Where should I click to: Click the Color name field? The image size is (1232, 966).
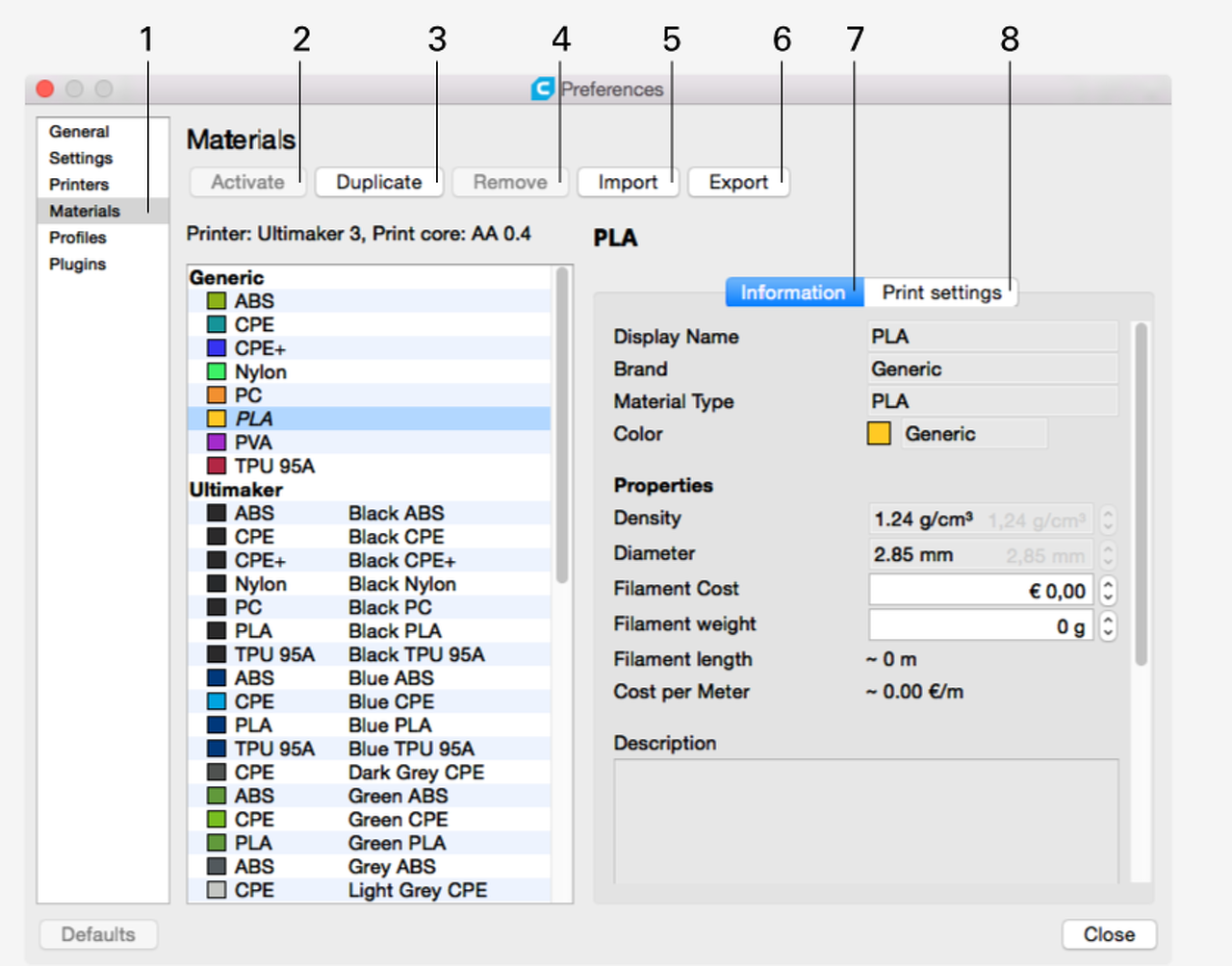pos(974,434)
